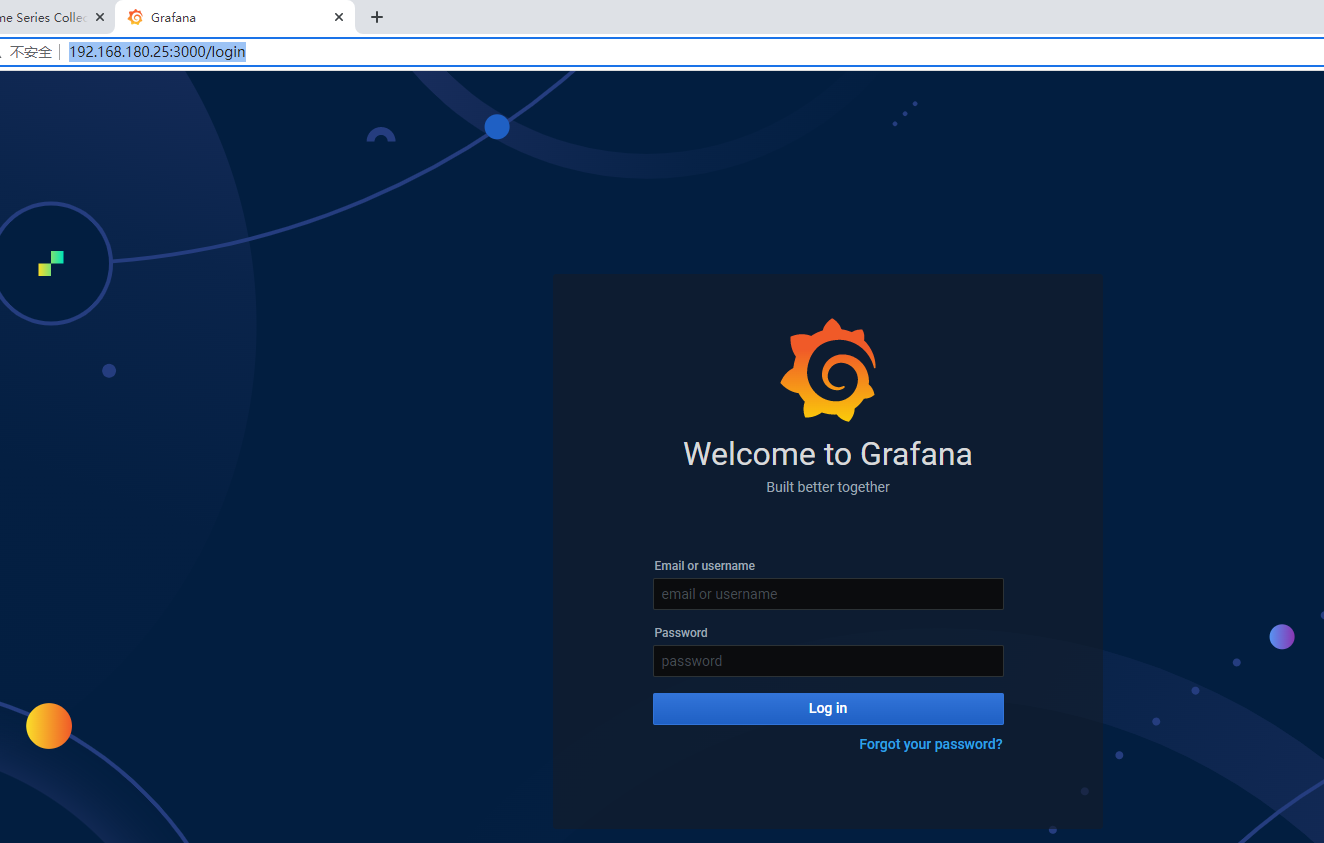Viewport: 1324px width, 843px height.
Task: Click the Welcome to Grafana heading
Action: click(828, 454)
